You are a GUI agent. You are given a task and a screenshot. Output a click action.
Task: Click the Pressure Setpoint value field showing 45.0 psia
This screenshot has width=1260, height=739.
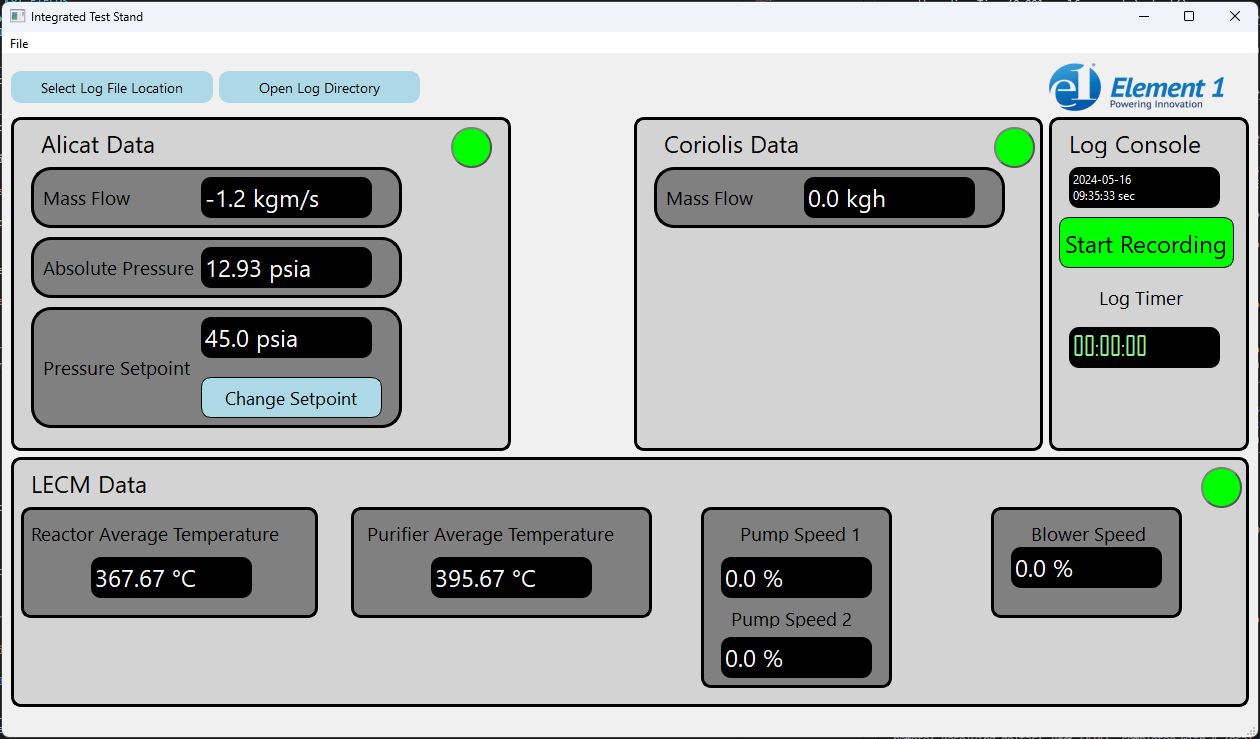click(286, 338)
